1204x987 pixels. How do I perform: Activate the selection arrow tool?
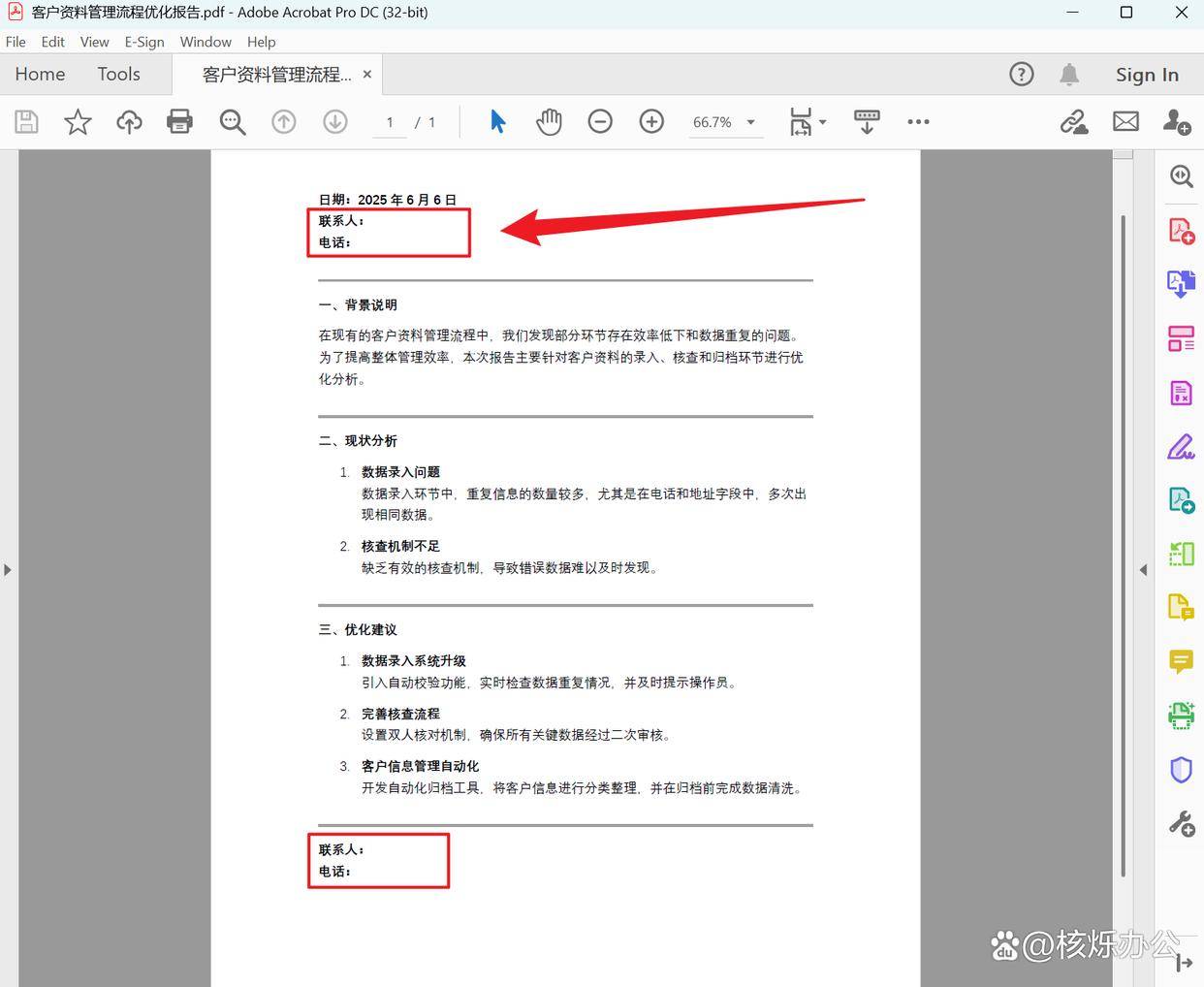497,122
